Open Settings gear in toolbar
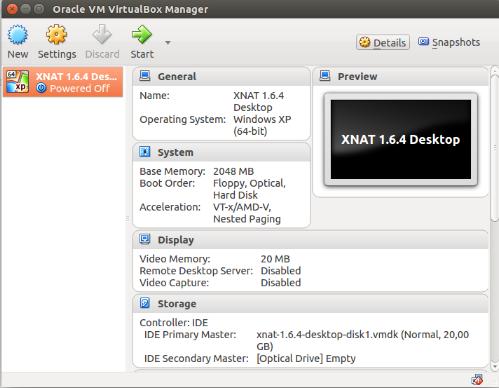The height and width of the screenshot is (388, 499). pos(56,35)
